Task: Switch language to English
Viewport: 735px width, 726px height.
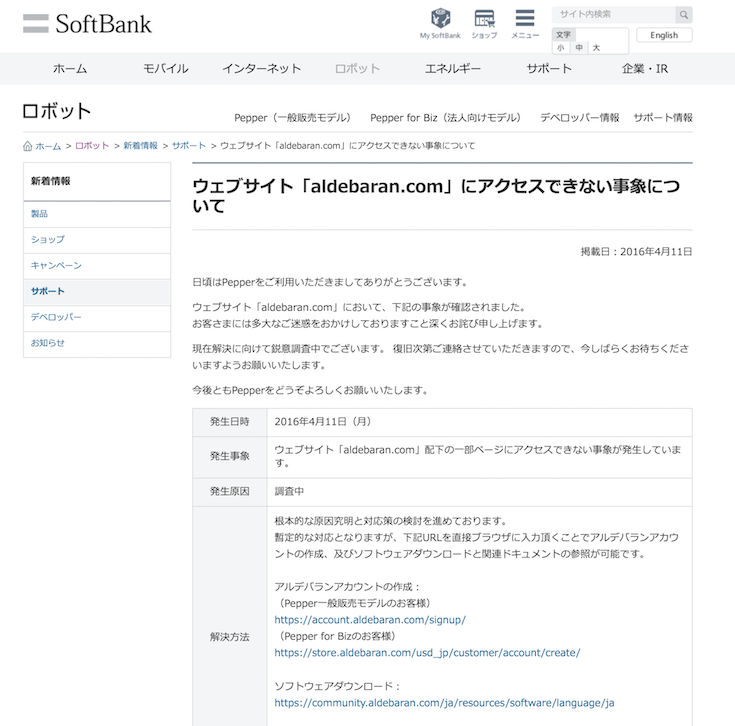Action: pos(664,35)
